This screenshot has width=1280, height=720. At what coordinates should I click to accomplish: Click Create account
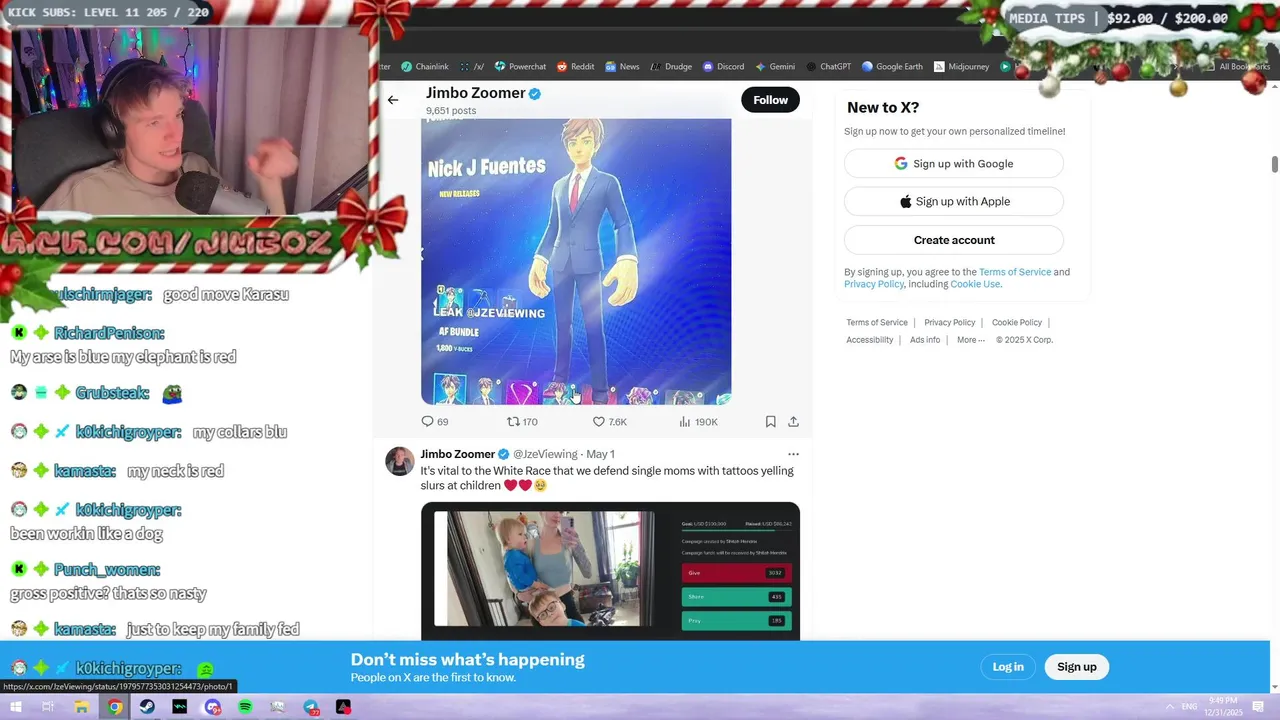954,240
